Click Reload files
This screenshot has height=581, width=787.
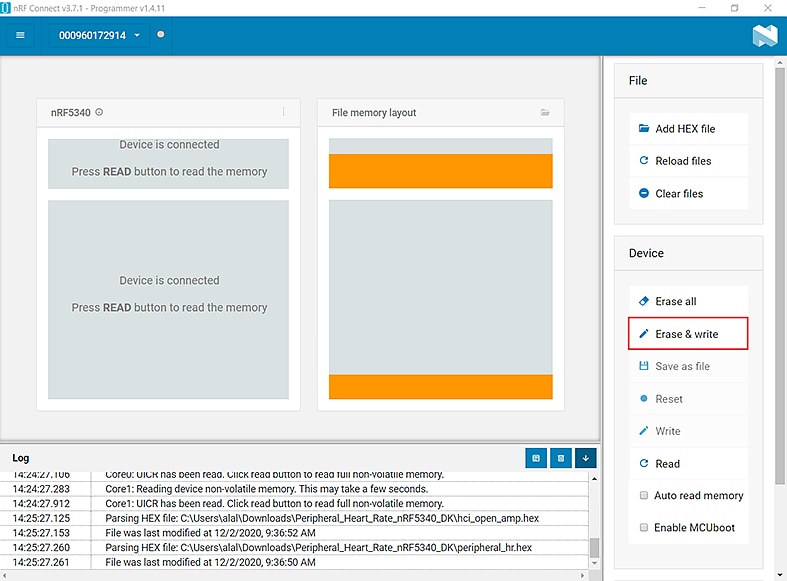(688, 161)
